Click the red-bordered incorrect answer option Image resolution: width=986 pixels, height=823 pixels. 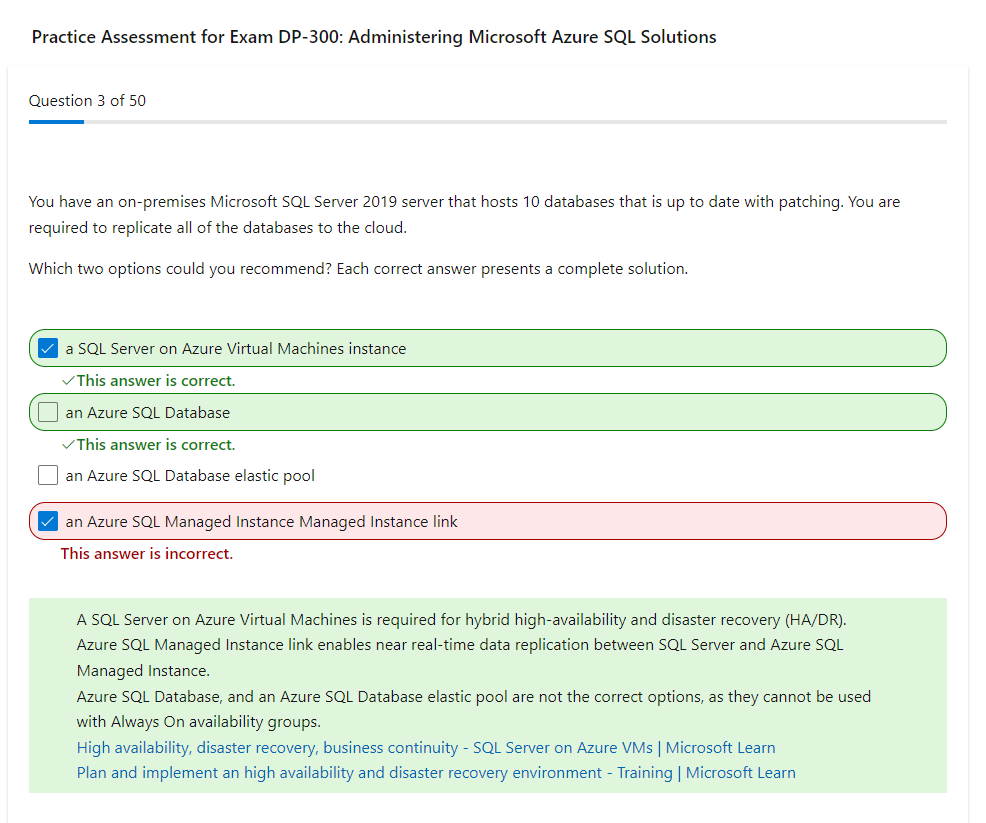488,521
